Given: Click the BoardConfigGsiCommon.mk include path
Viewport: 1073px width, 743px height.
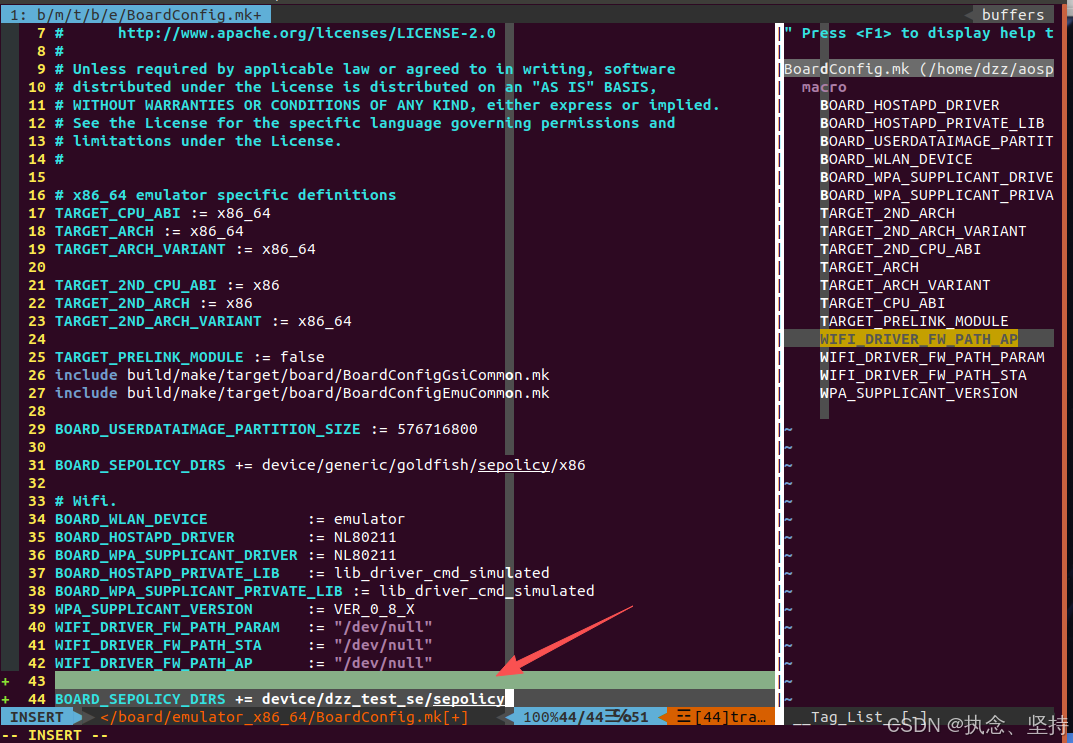Looking at the screenshot, I should coord(338,375).
